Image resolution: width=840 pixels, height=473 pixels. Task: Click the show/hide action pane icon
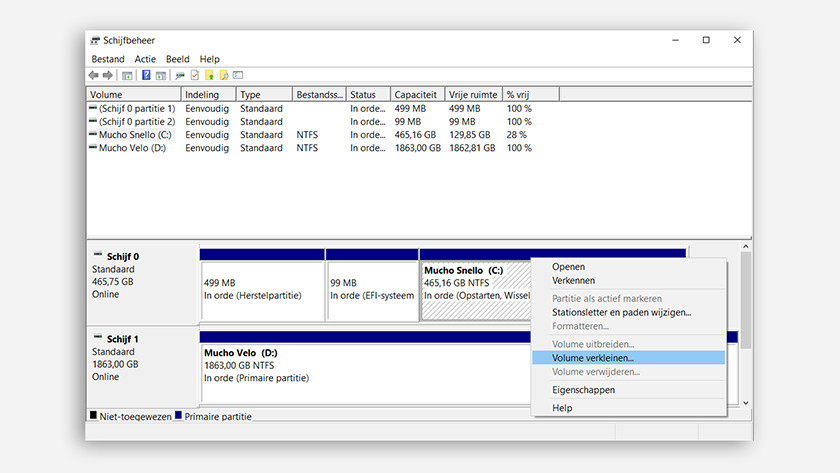(160, 76)
